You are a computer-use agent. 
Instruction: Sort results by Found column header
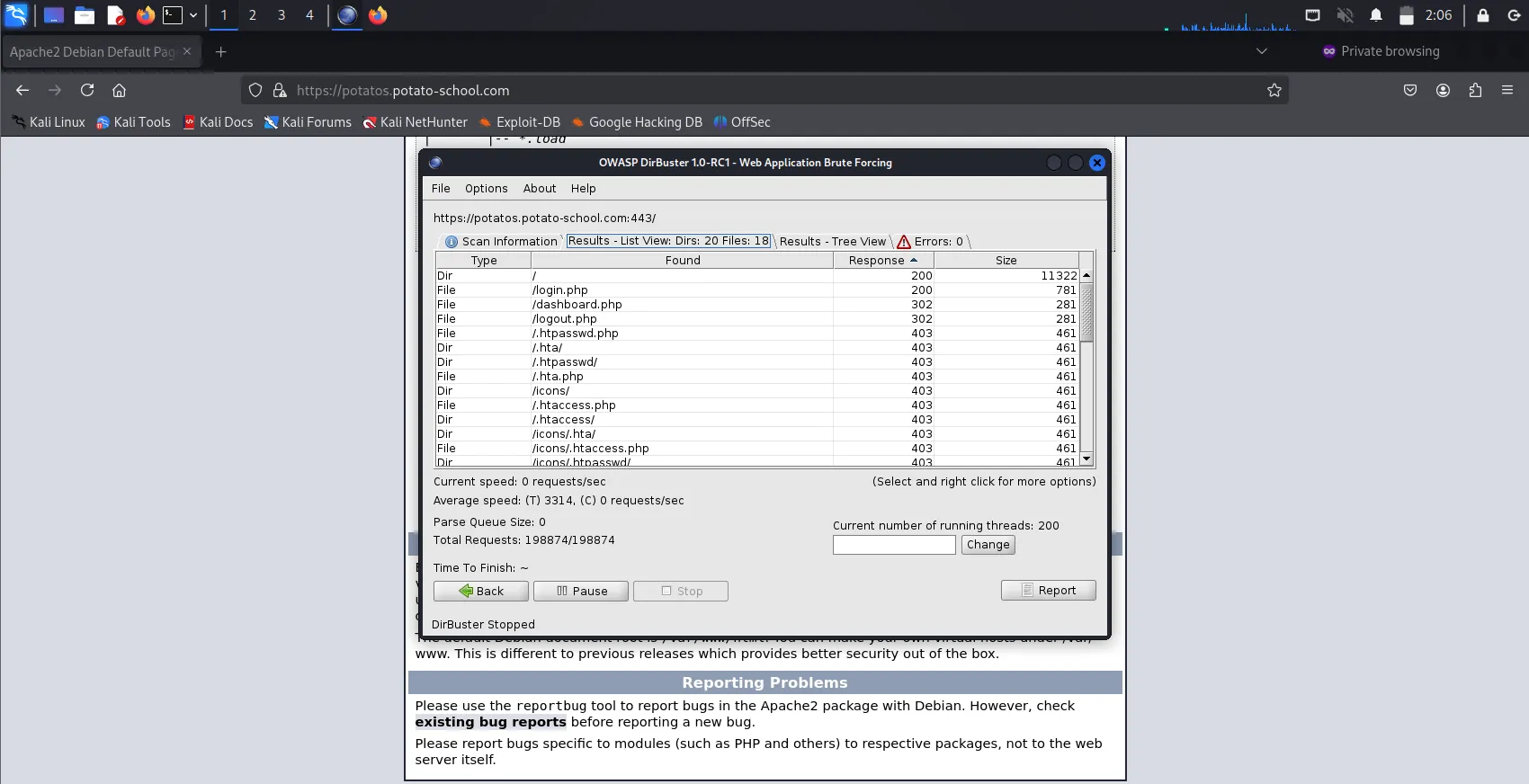tap(683, 260)
